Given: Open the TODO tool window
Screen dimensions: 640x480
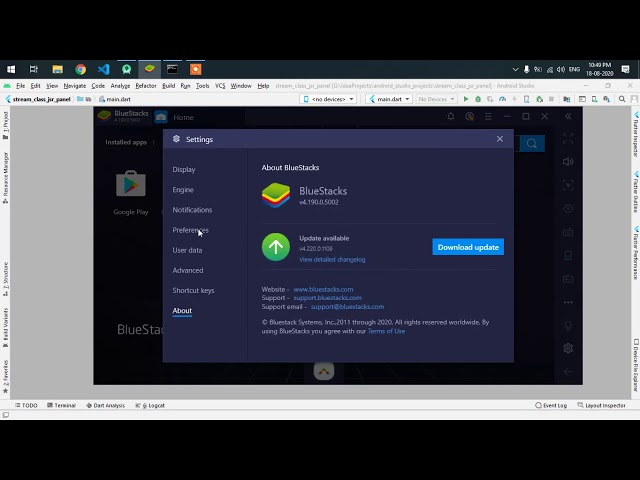Looking at the screenshot, I should tap(26, 405).
